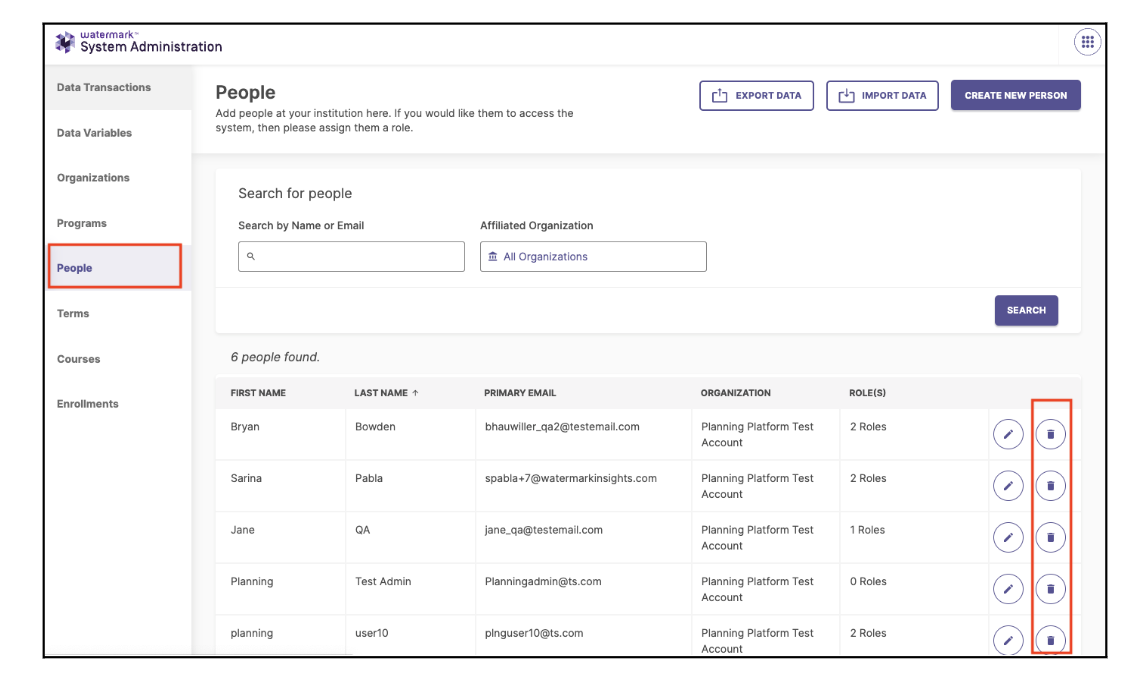Delete Sarina Pabla using the trash icon
Image resolution: width=1138 pixels, height=674 pixels.
[x=1050, y=486]
